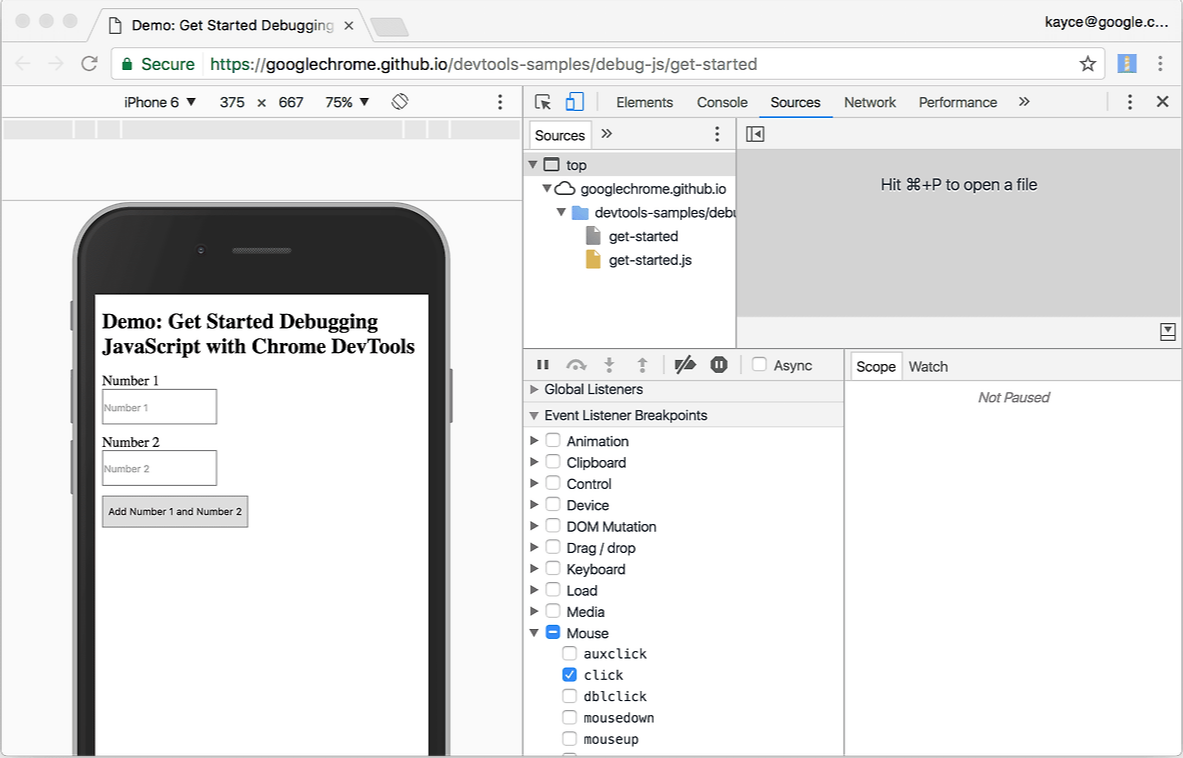Viewport: 1183px width, 758px height.
Task: Check the mousedown event checkbox
Action: point(570,717)
